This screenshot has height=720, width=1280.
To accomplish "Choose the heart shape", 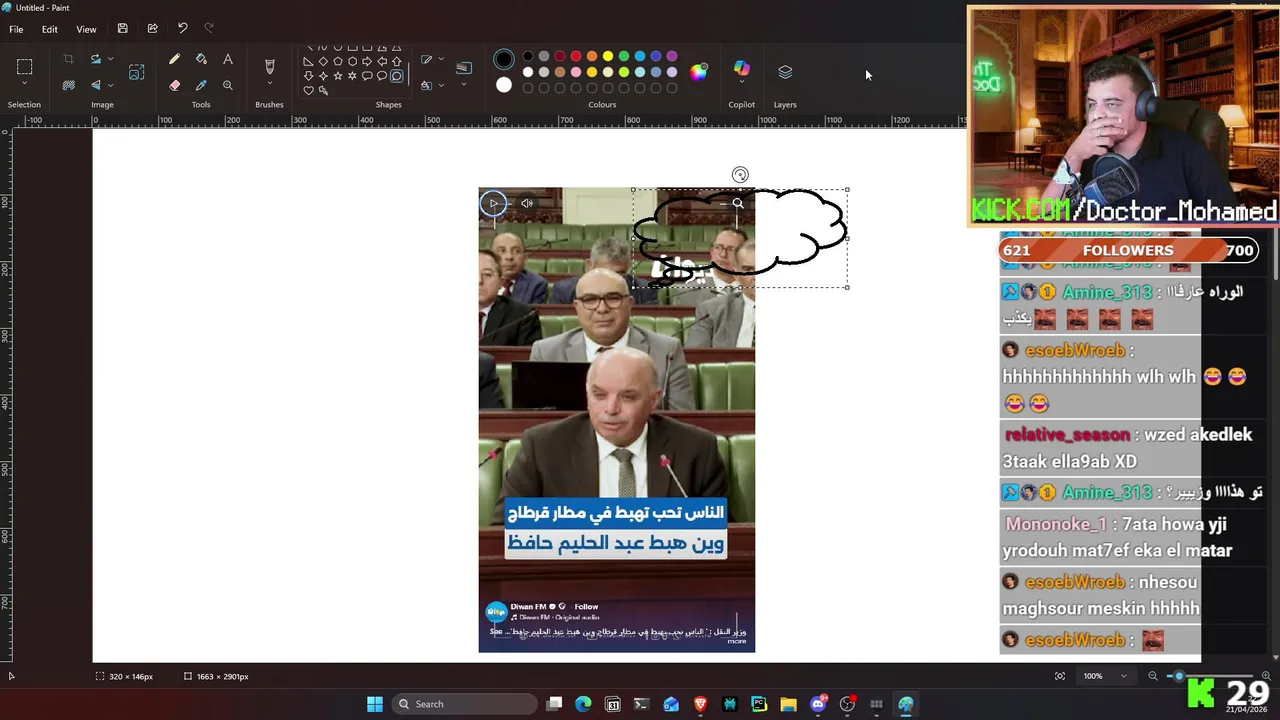I will tap(308, 91).
